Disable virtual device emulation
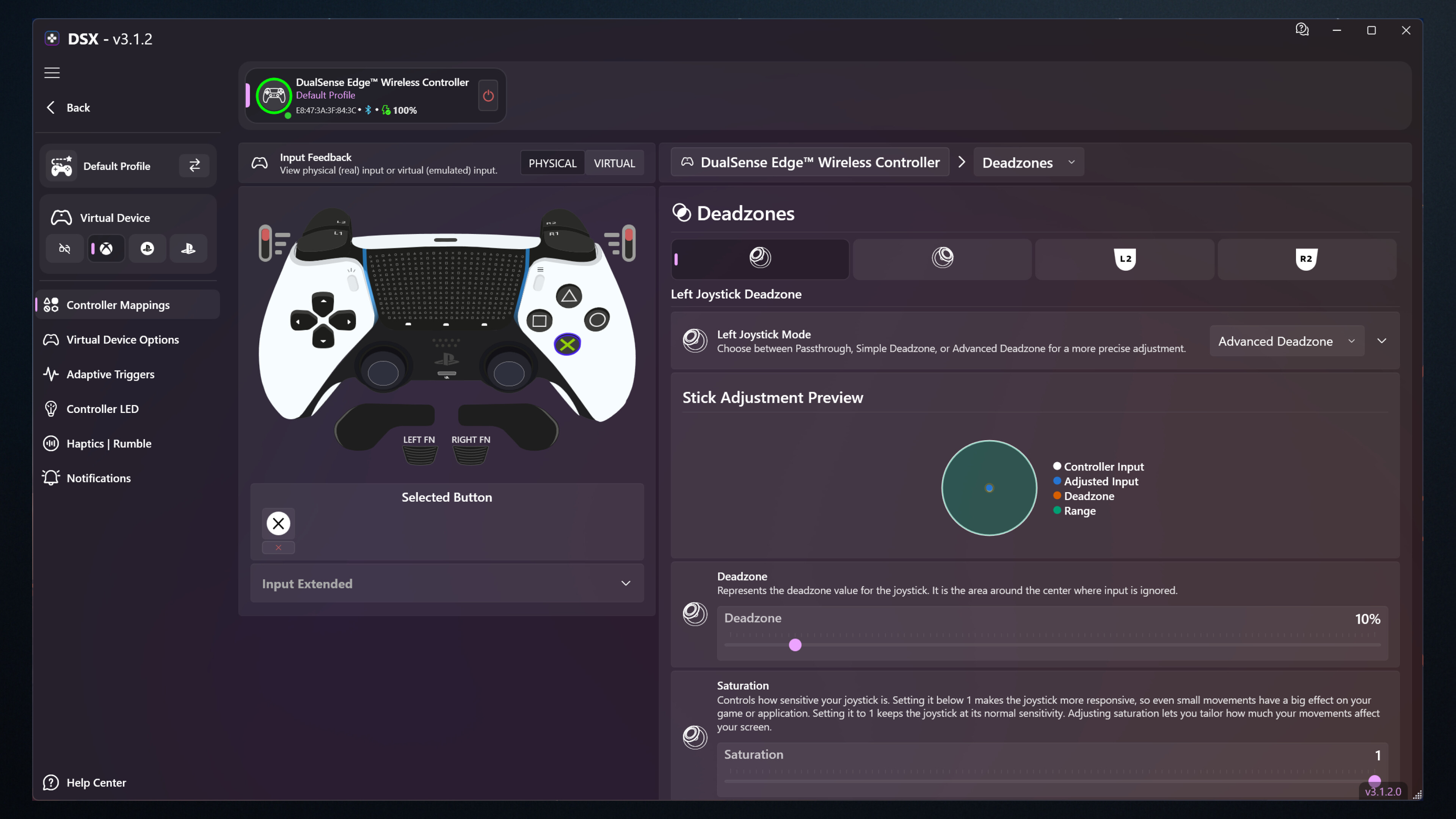This screenshot has height=819, width=1456. coord(64,248)
